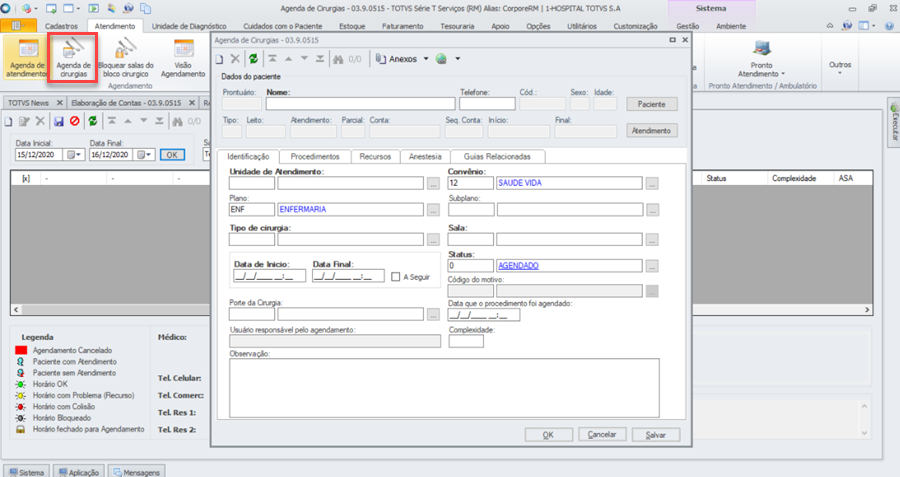Open dropdown arrow next to globe icon
900x477 pixels.
pyautogui.click(x=457, y=59)
